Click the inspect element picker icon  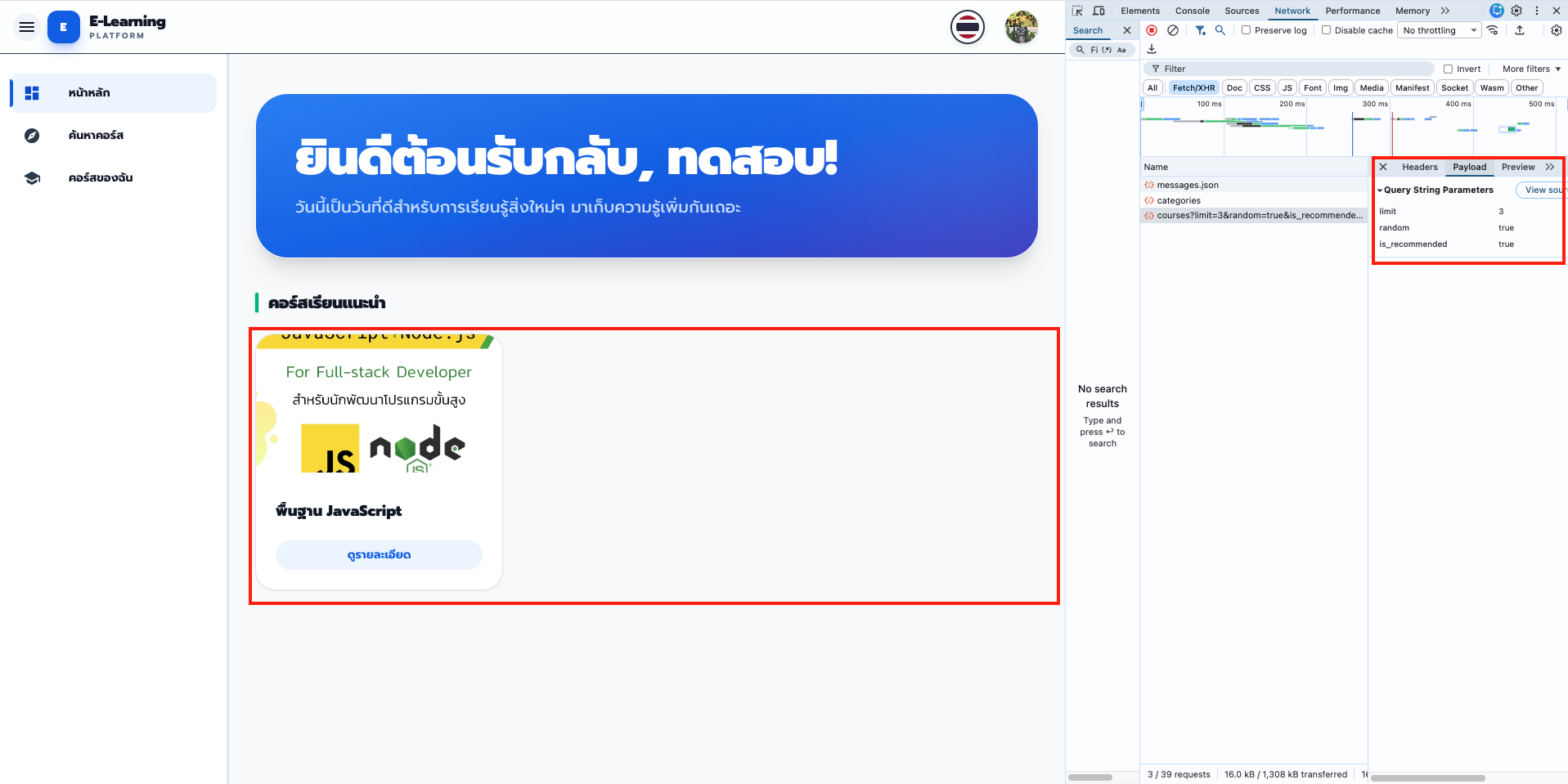(1077, 11)
